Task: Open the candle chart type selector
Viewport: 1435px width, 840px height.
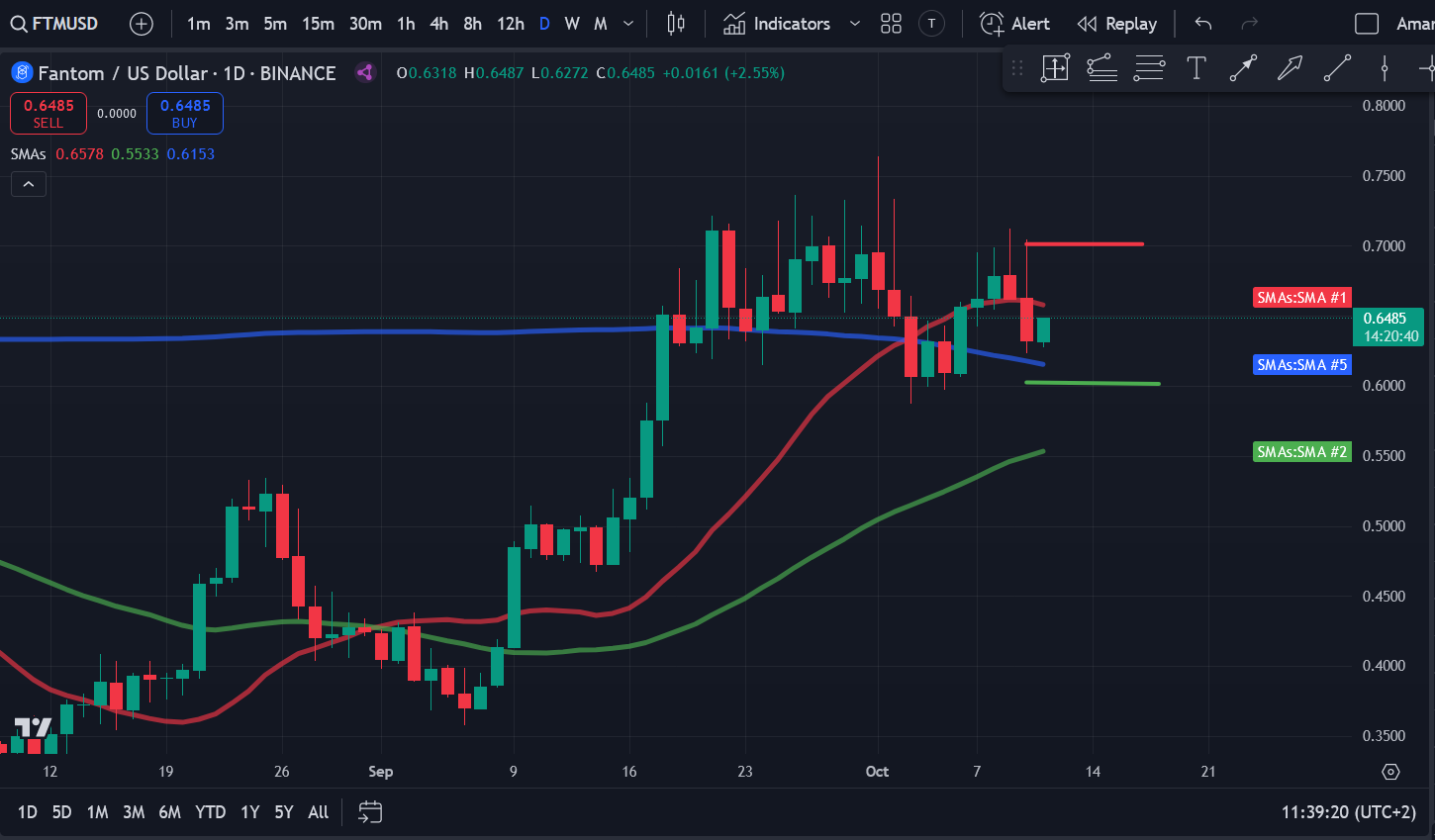Action: 676,24
